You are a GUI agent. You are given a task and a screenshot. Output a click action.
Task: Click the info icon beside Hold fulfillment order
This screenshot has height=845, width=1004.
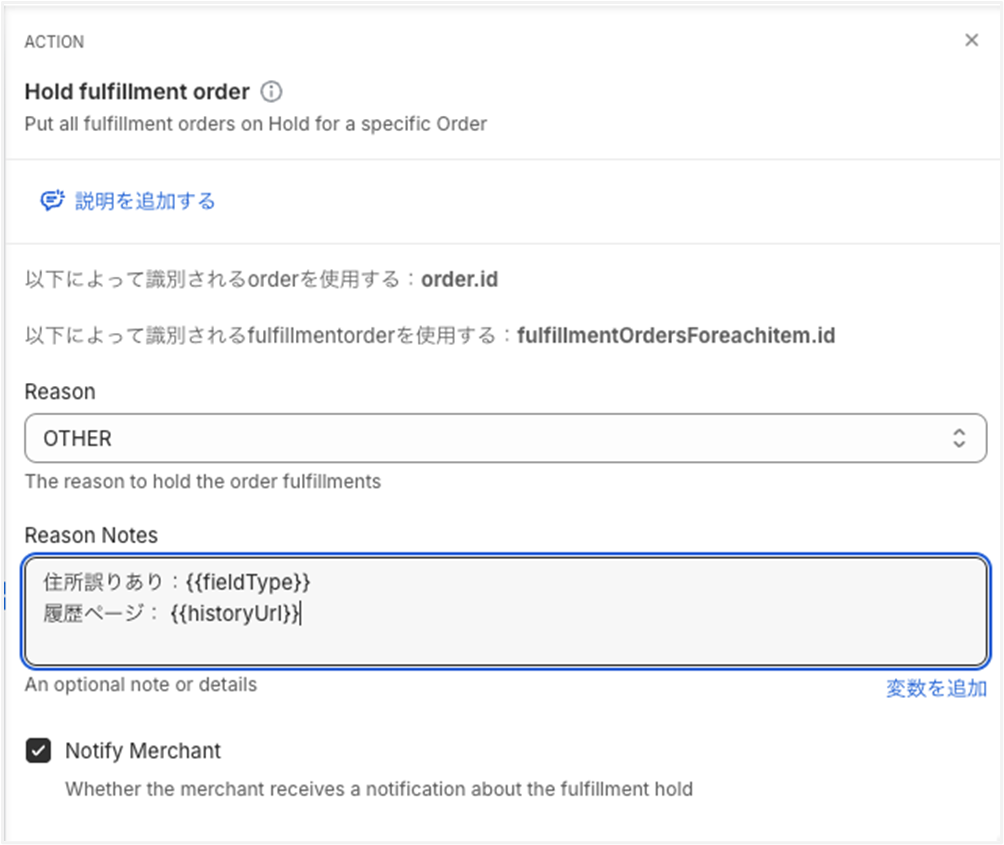(271, 92)
